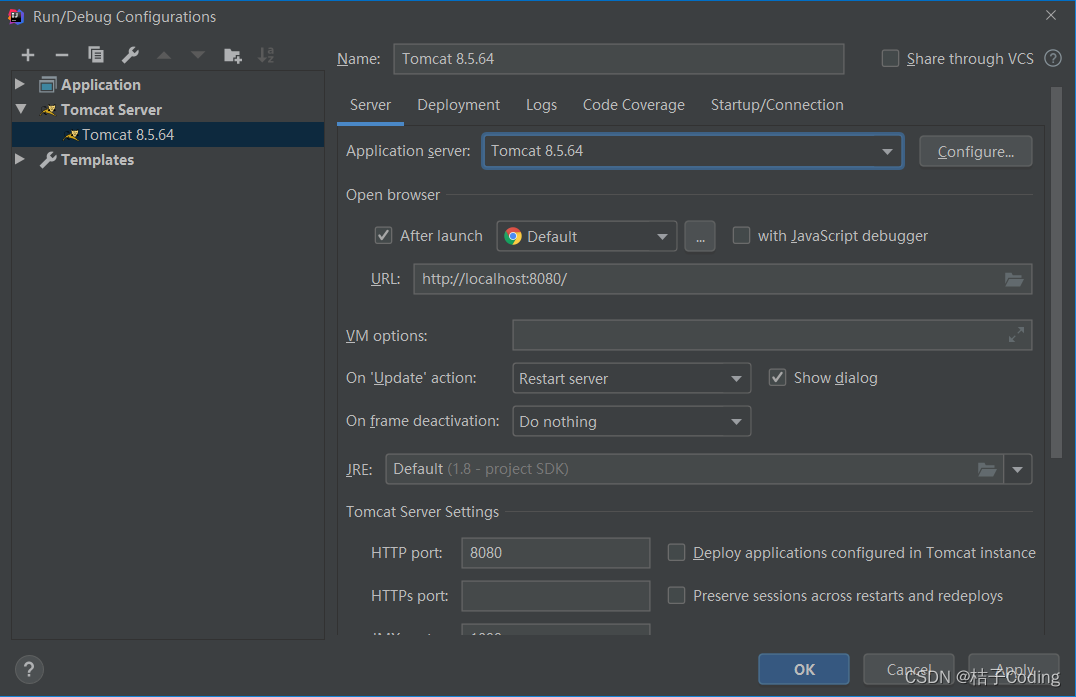Click the settings panel vertical scrollbar
The height and width of the screenshot is (697, 1076).
point(1057,272)
